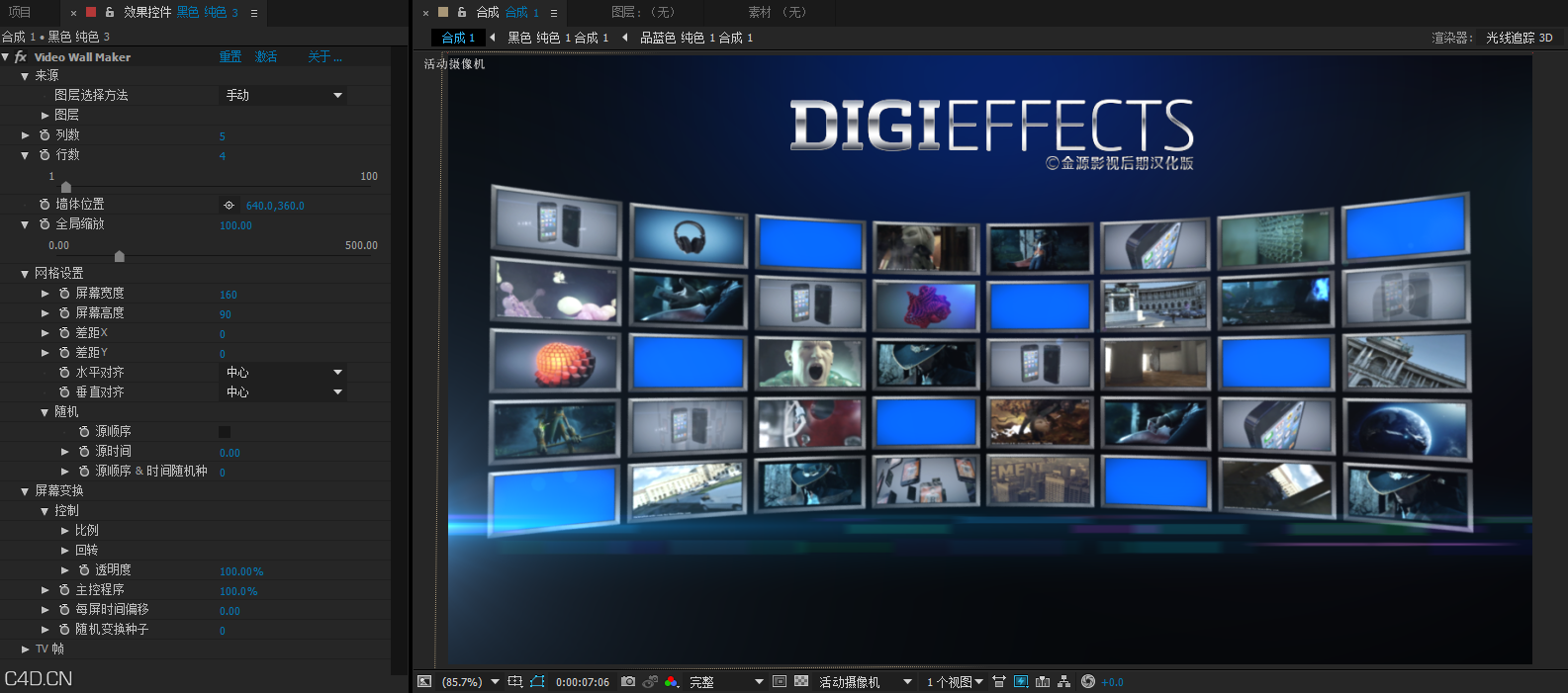Collapse the 屏幕变换 group
The height and width of the screenshot is (693, 1568).
pos(25,491)
